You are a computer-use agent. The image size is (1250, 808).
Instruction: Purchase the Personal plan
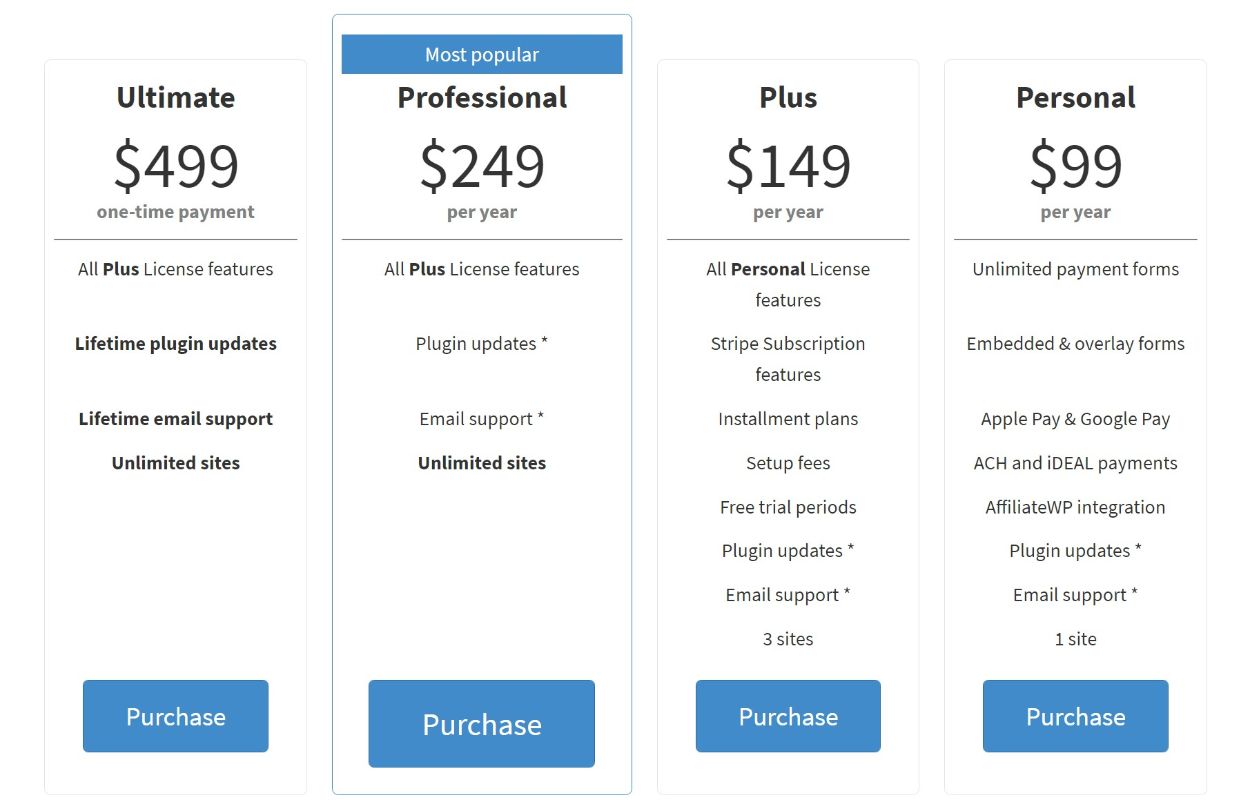coord(1075,716)
